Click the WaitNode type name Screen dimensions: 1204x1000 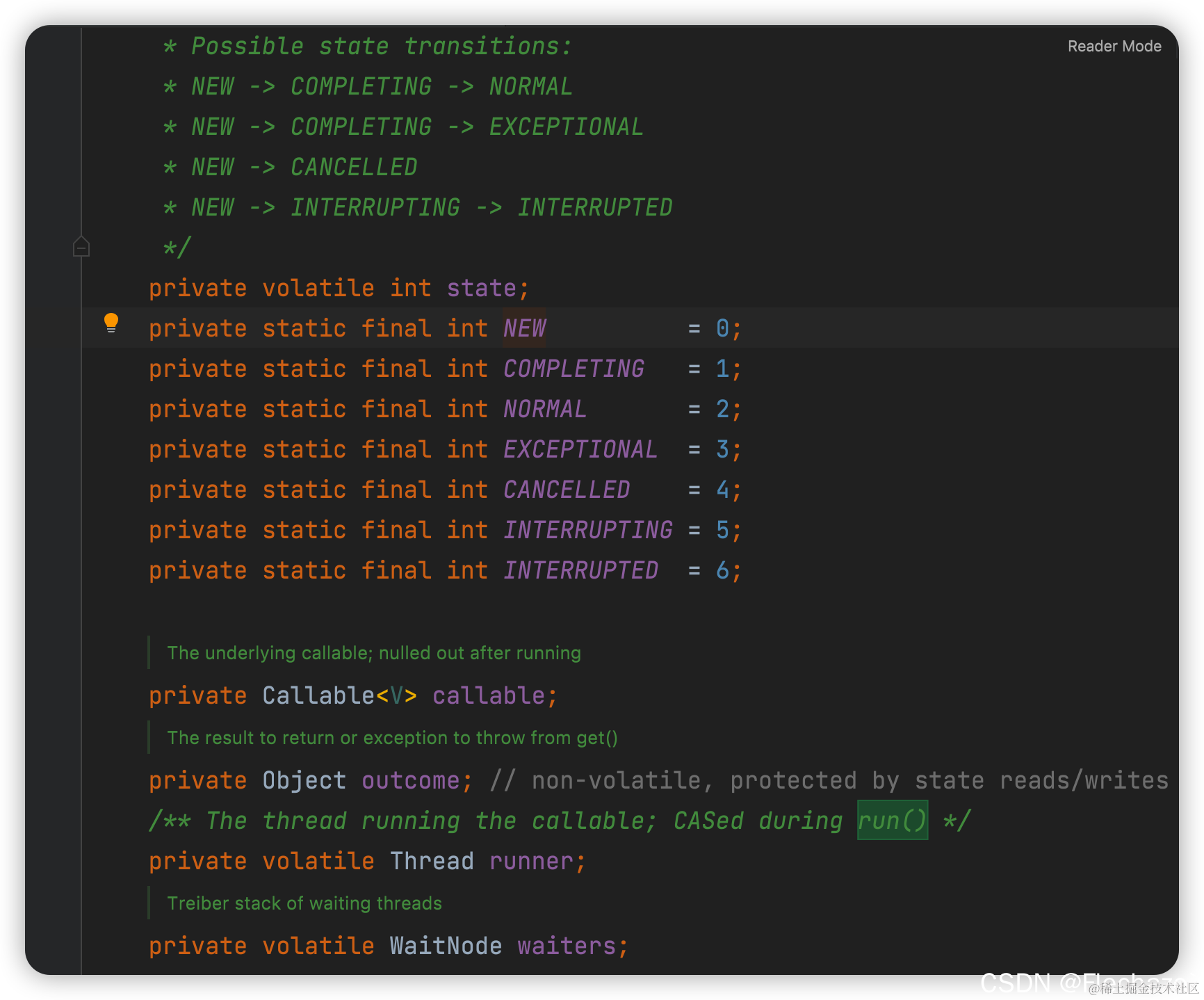coord(446,946)
